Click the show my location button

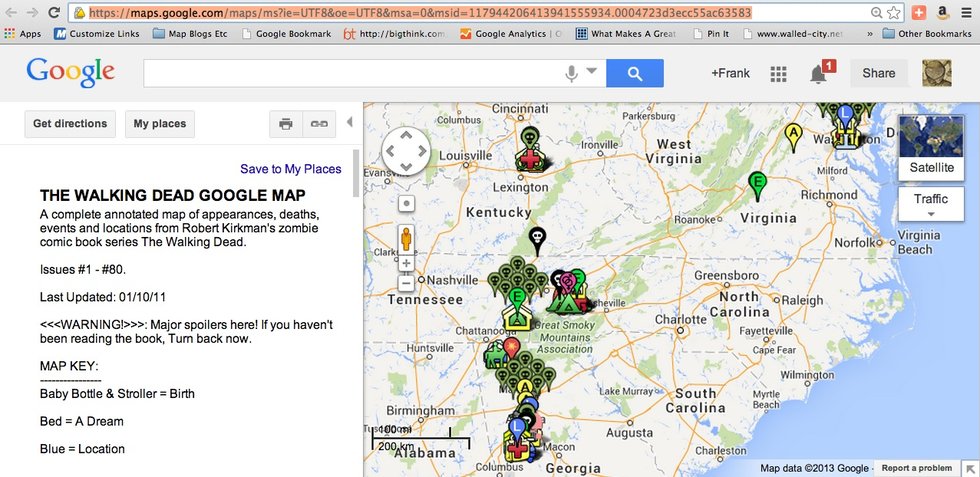click(406, 203)
